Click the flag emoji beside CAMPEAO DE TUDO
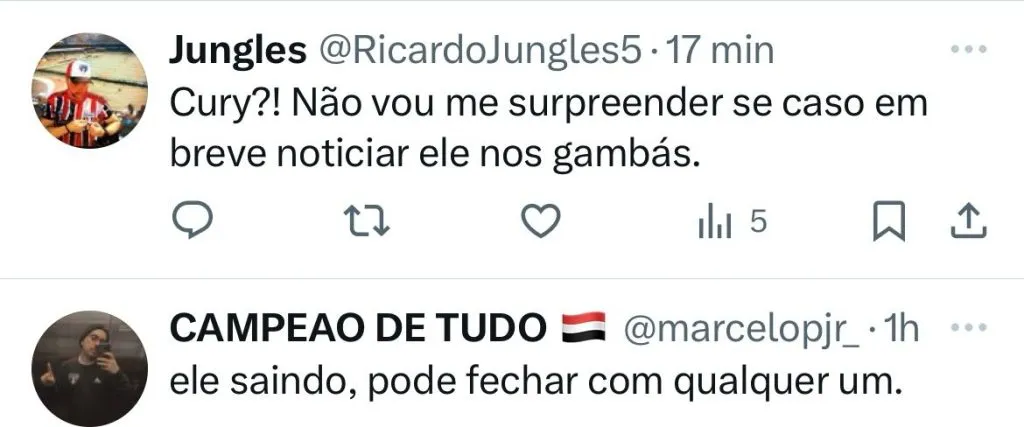 584,328
